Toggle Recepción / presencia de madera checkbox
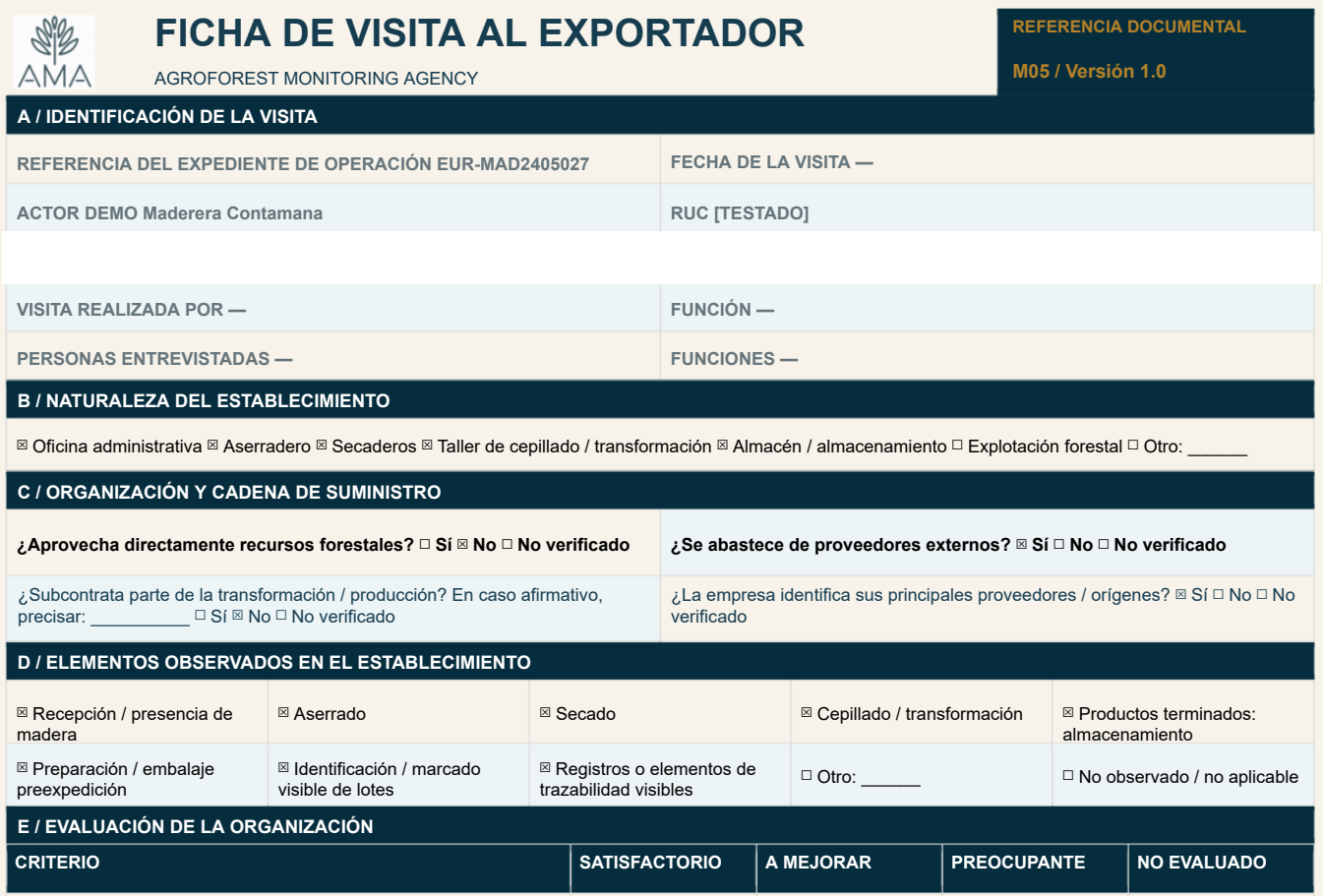The height and width of the screenshot is (896, 1323). tap(23, 713)
